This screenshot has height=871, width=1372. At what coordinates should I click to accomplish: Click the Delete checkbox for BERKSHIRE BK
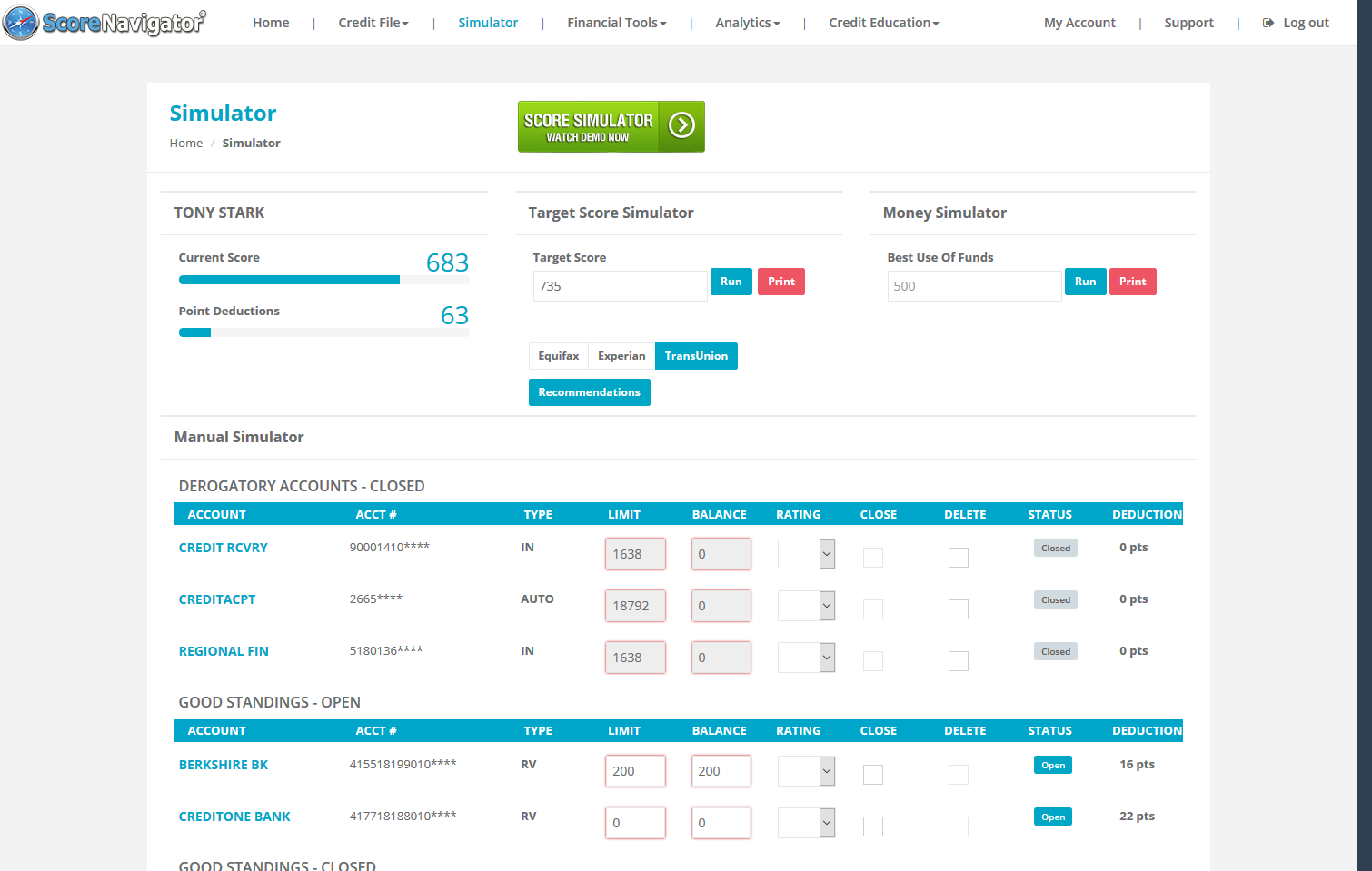[959, 775]
